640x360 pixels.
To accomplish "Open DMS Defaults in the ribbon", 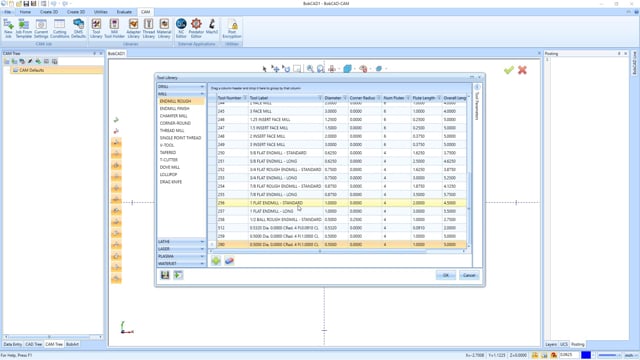I will [78, 29].
